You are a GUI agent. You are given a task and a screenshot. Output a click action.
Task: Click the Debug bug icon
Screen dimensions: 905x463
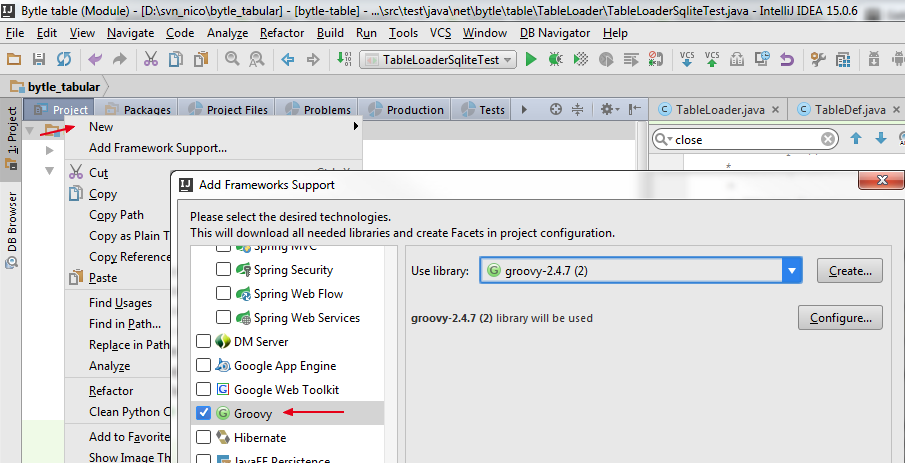(554, 60)
